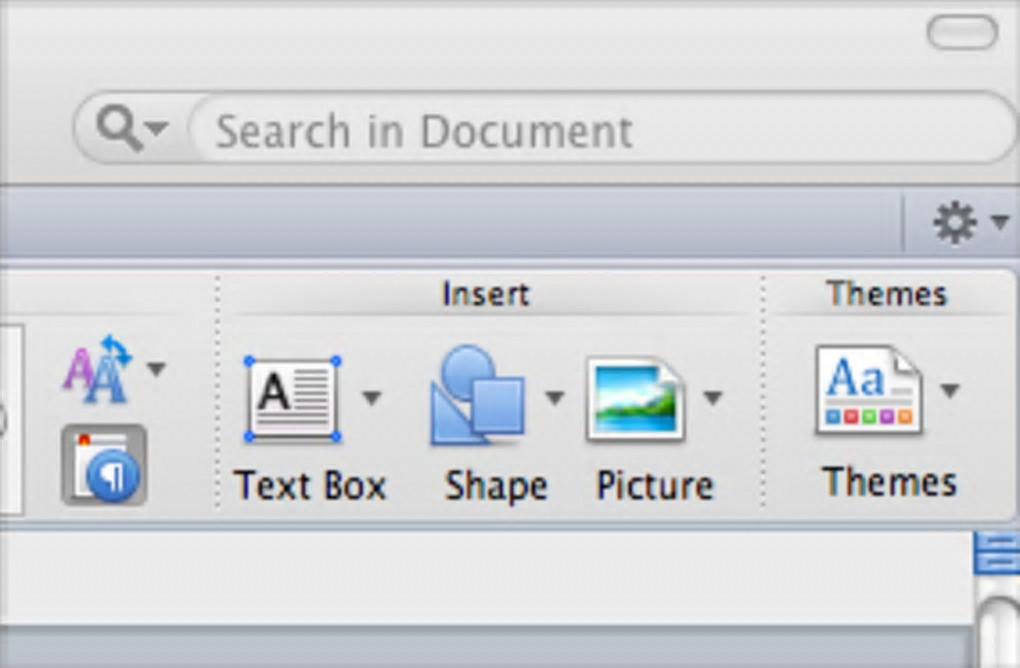Click the Picture label text
The height and width of the screenshot is (668, 1020).
click(655, 486)
